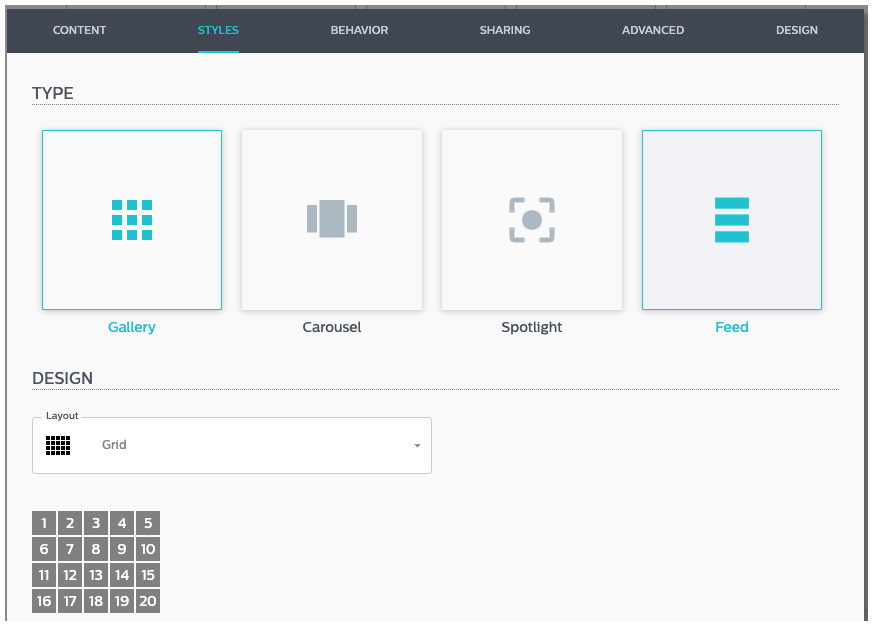This screenshot has height=628, width=873.
Task: Click the Feed label
Action: pos(732,327)
